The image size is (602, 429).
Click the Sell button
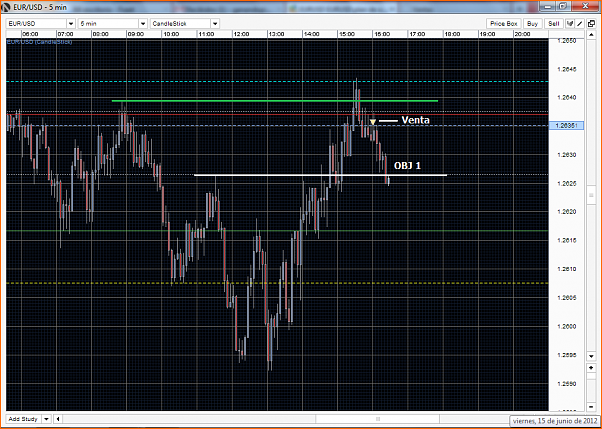[554, 23]
